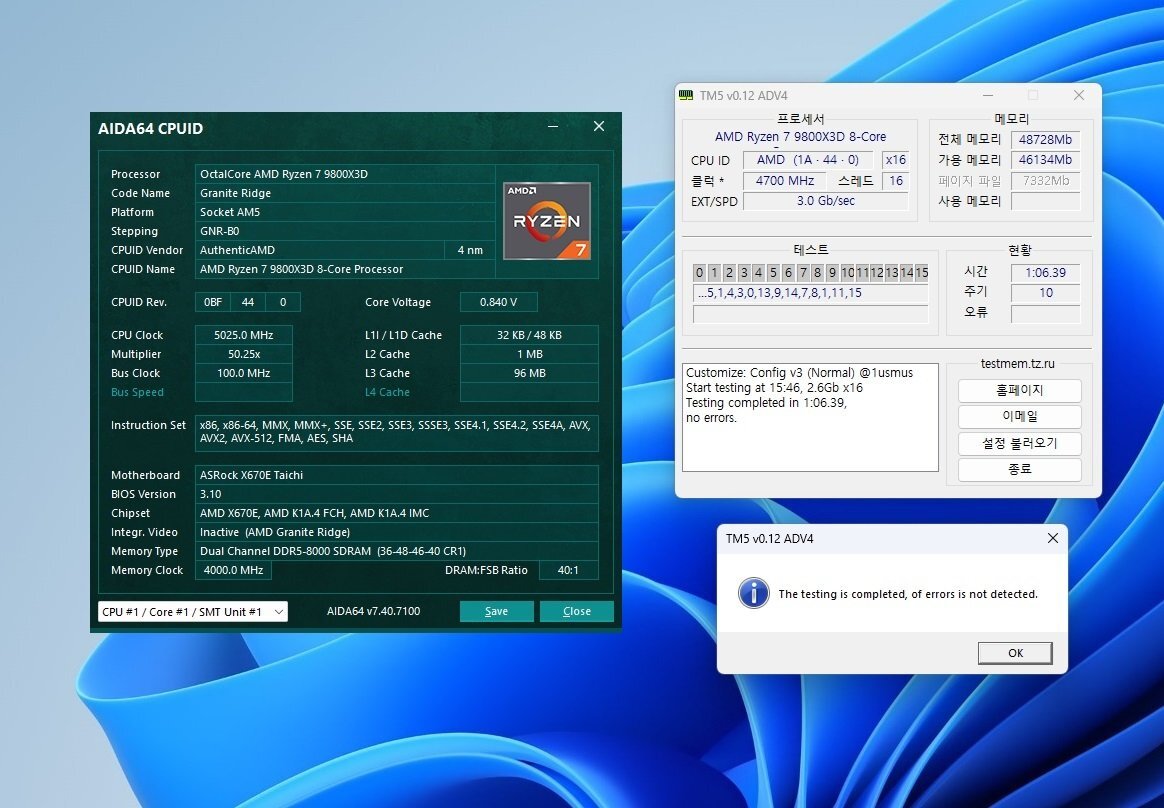Click Core Voltage value 0.840 V
The image size is (1164, 808).
coord(498,302)
